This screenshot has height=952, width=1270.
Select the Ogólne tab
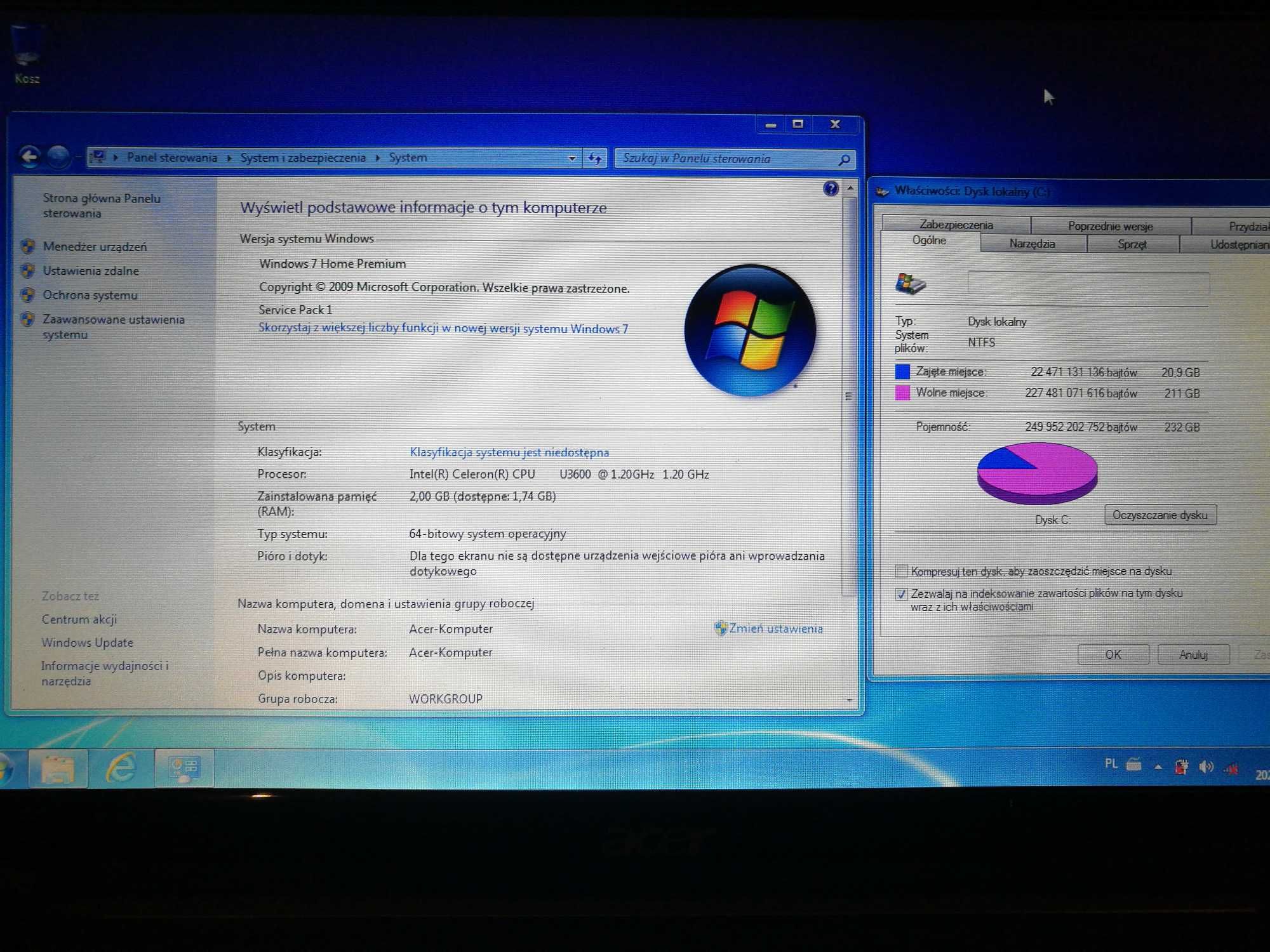pyautogui.click(x=929, y=241)
